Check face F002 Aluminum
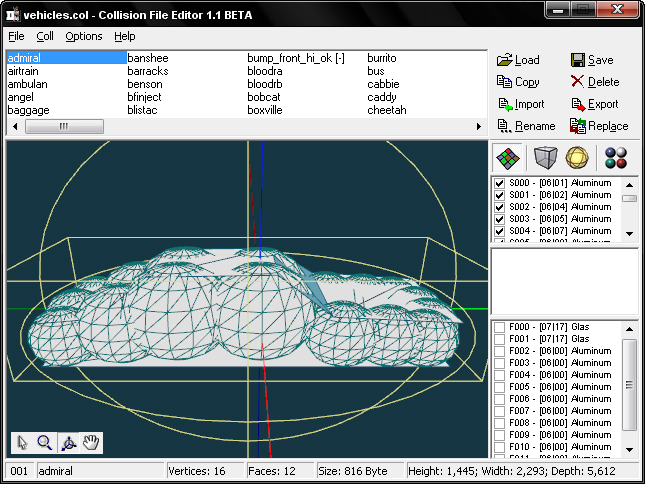This screenshot has width=645, height=484. click(499, 351)
